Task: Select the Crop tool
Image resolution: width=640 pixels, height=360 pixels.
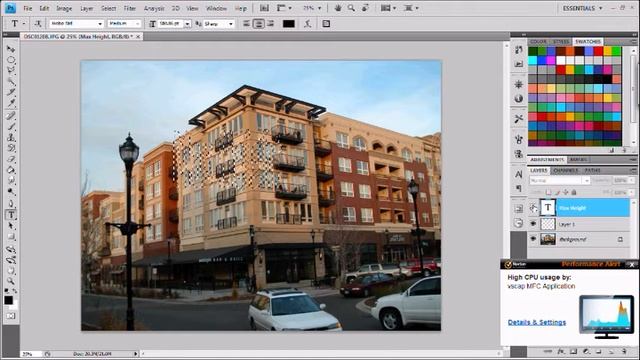Action: coord(11,93)
